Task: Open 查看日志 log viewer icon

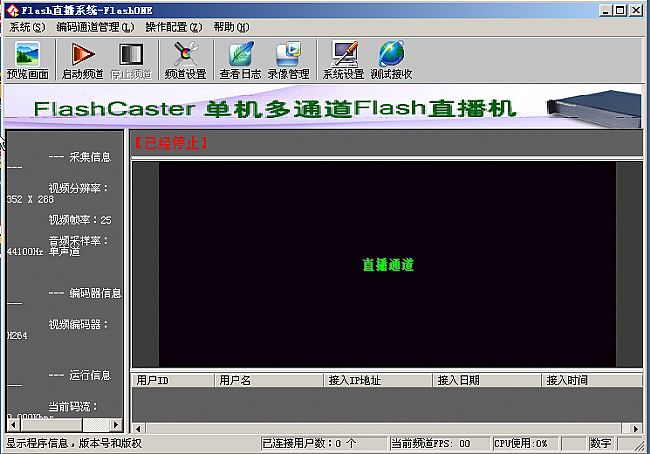Action: pos(240,60)
